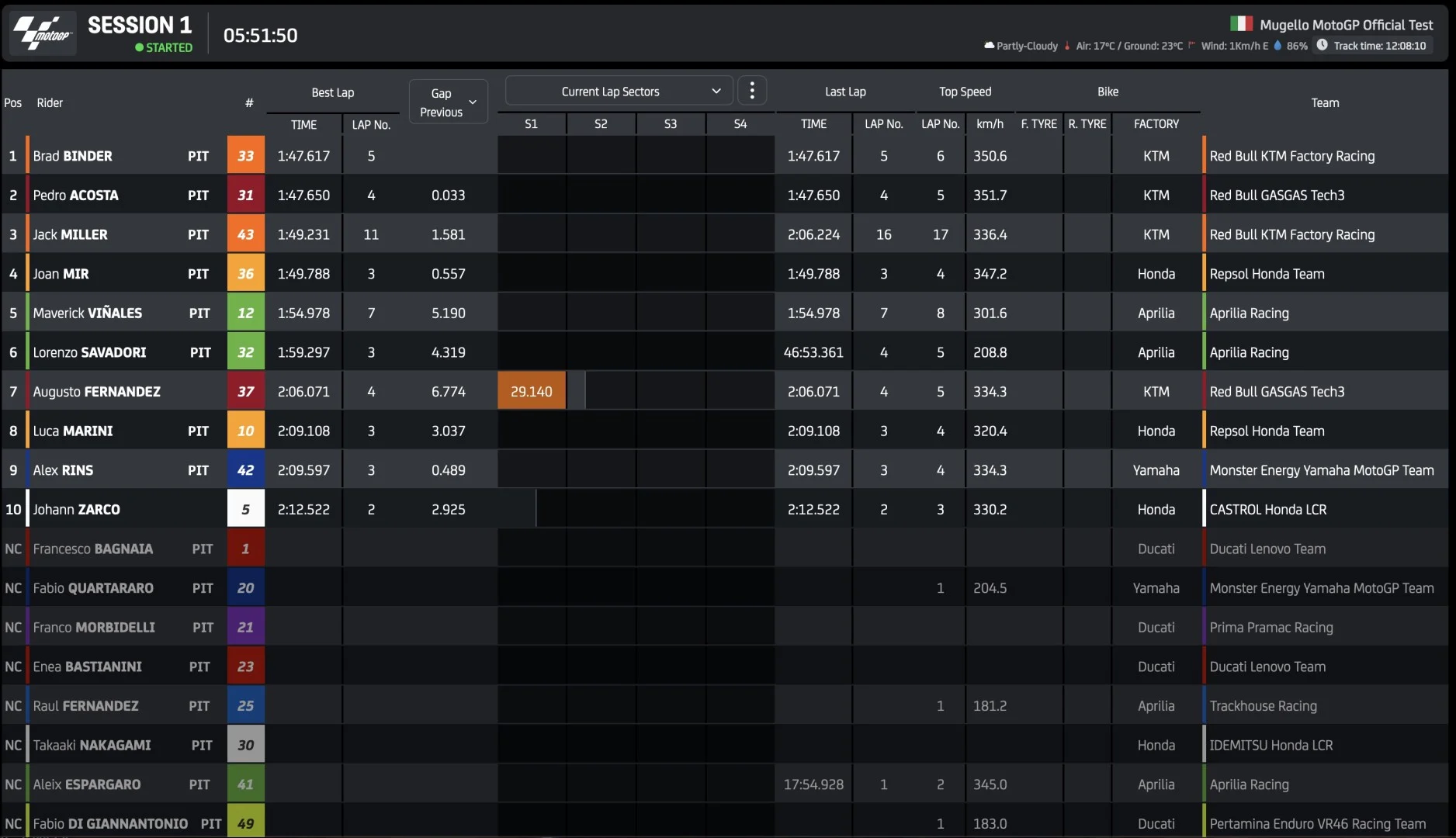The image size is (1456, 838).
Task: Click the Prima Pramac Racing team name
Action: coord(1271,628)
